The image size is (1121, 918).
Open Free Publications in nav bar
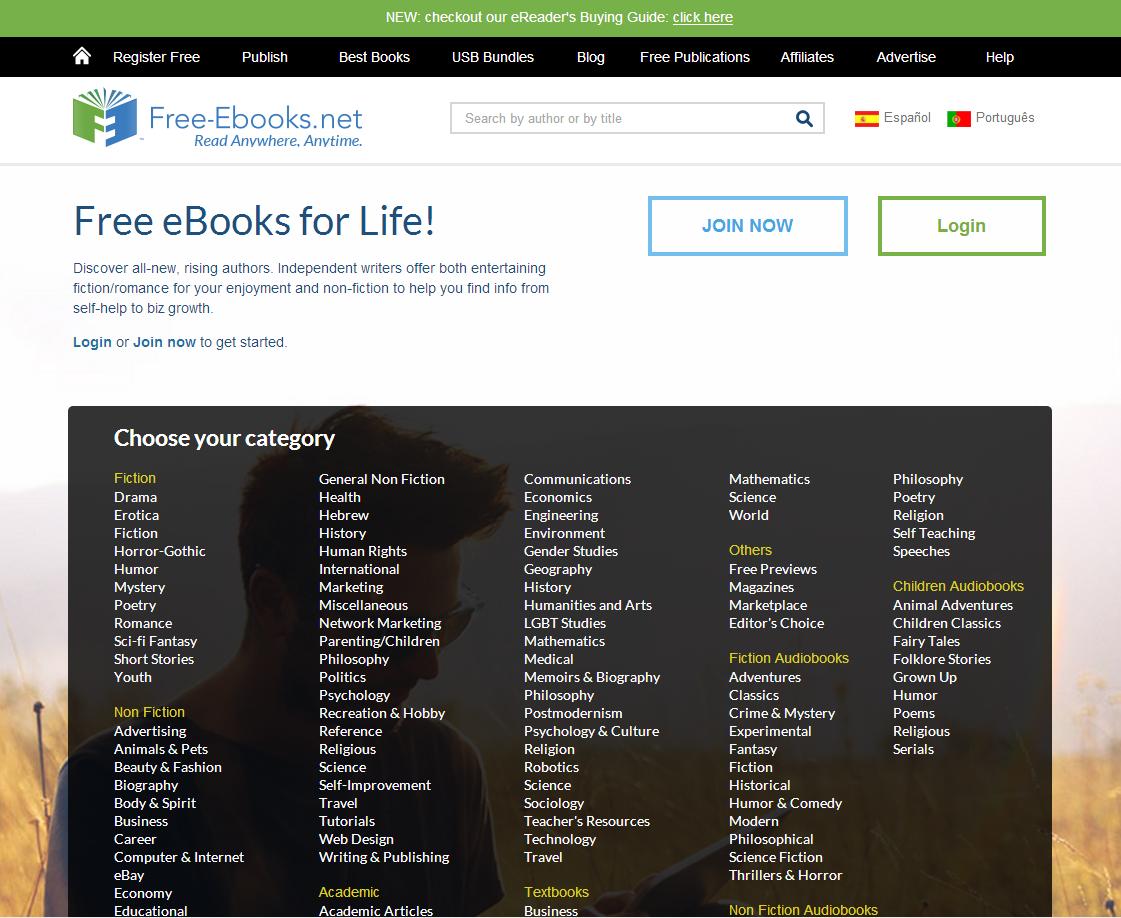tap(695, 57)
